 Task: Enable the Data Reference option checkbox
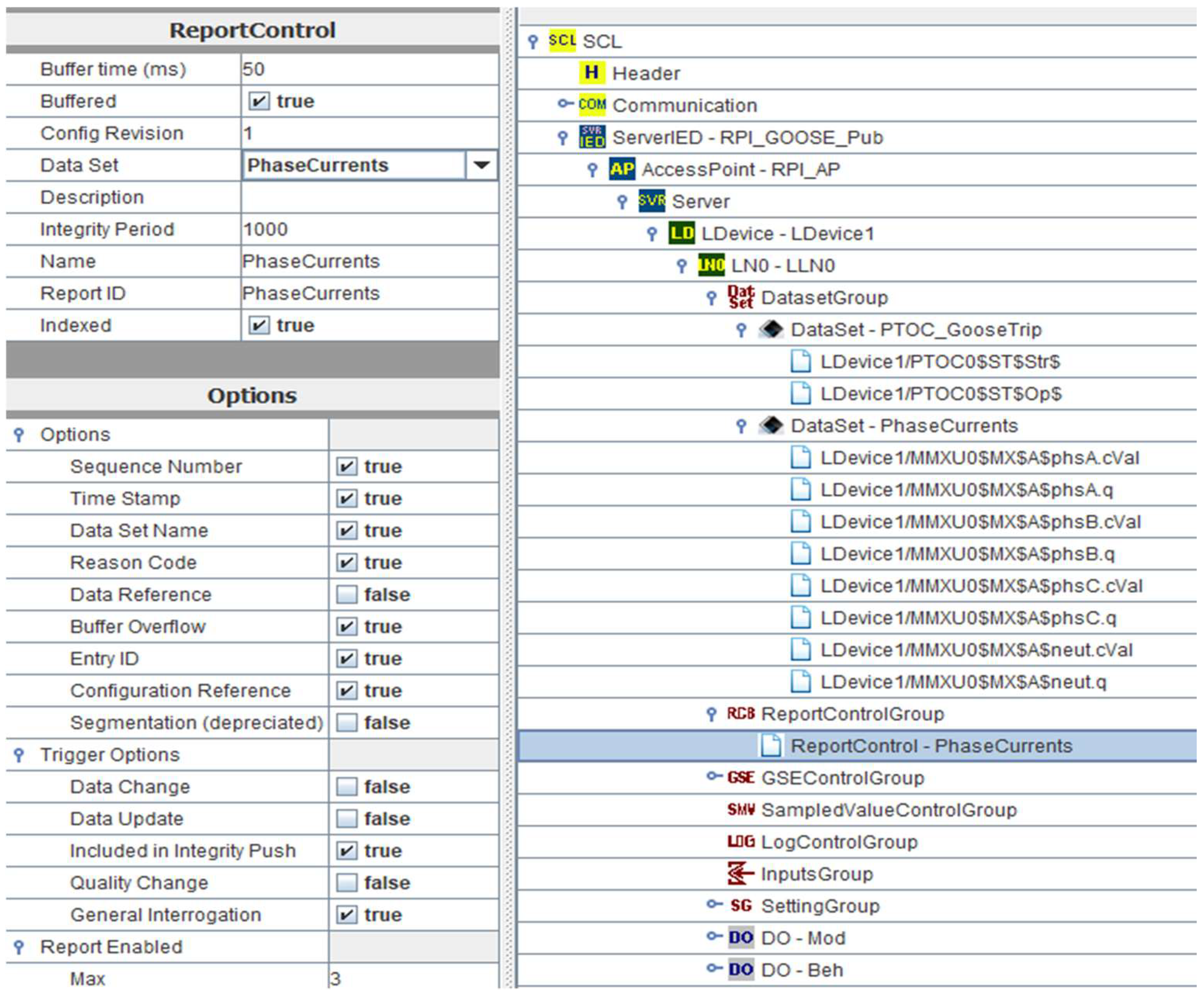(x=347, y=594)
